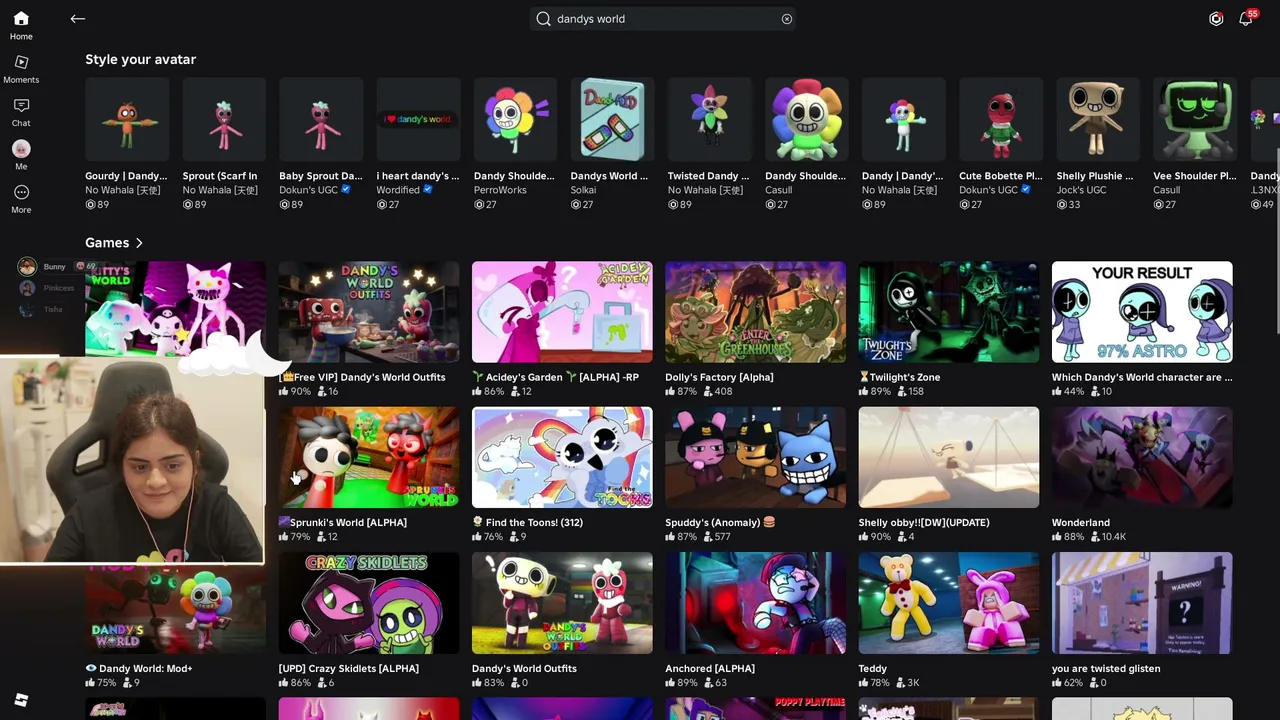Click the search magnifier icon
The width and height of the screenshot is (1280, 720).
click(543, 19)
